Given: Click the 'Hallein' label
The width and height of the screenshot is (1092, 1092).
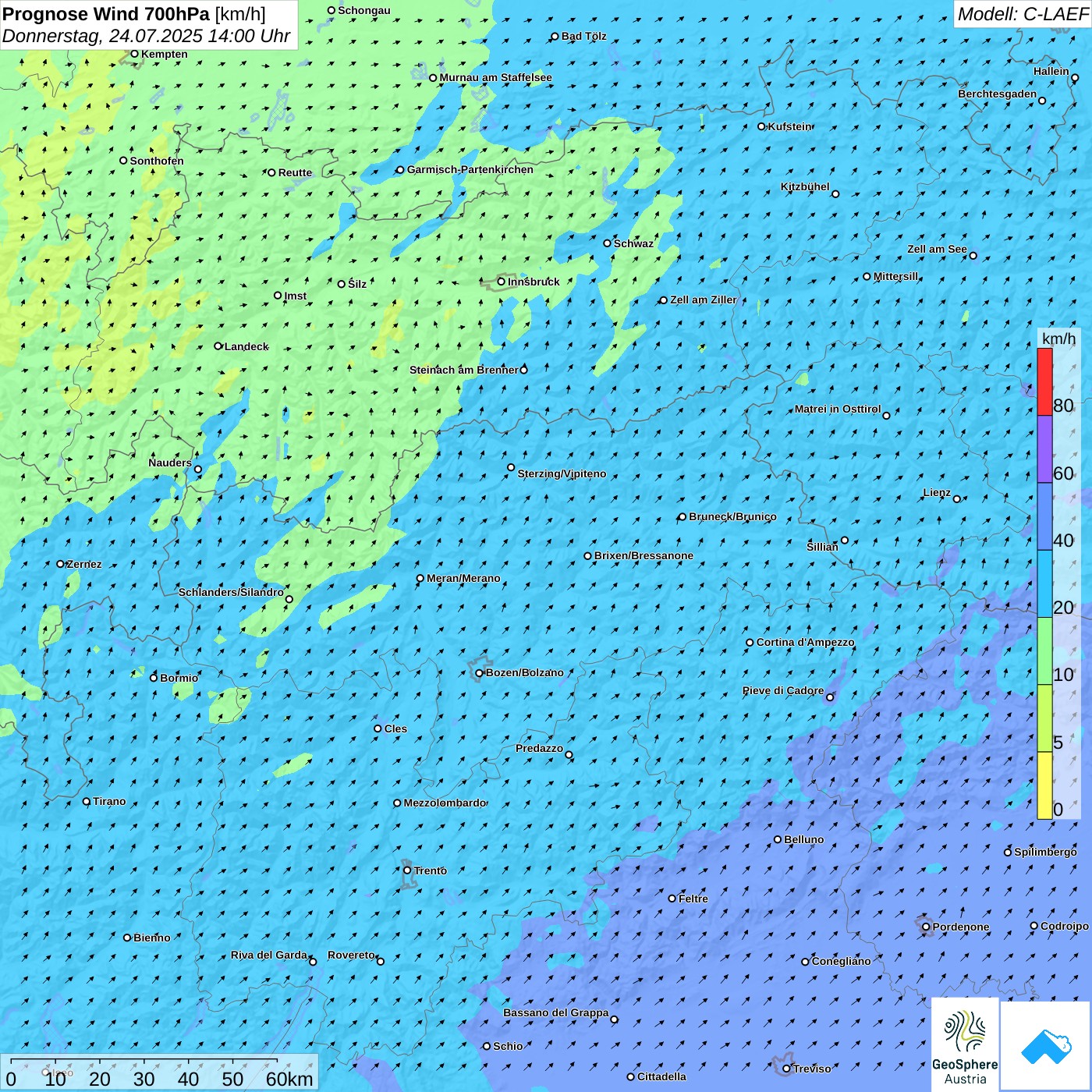Looking at the screenshot, I should point(1051,71).
